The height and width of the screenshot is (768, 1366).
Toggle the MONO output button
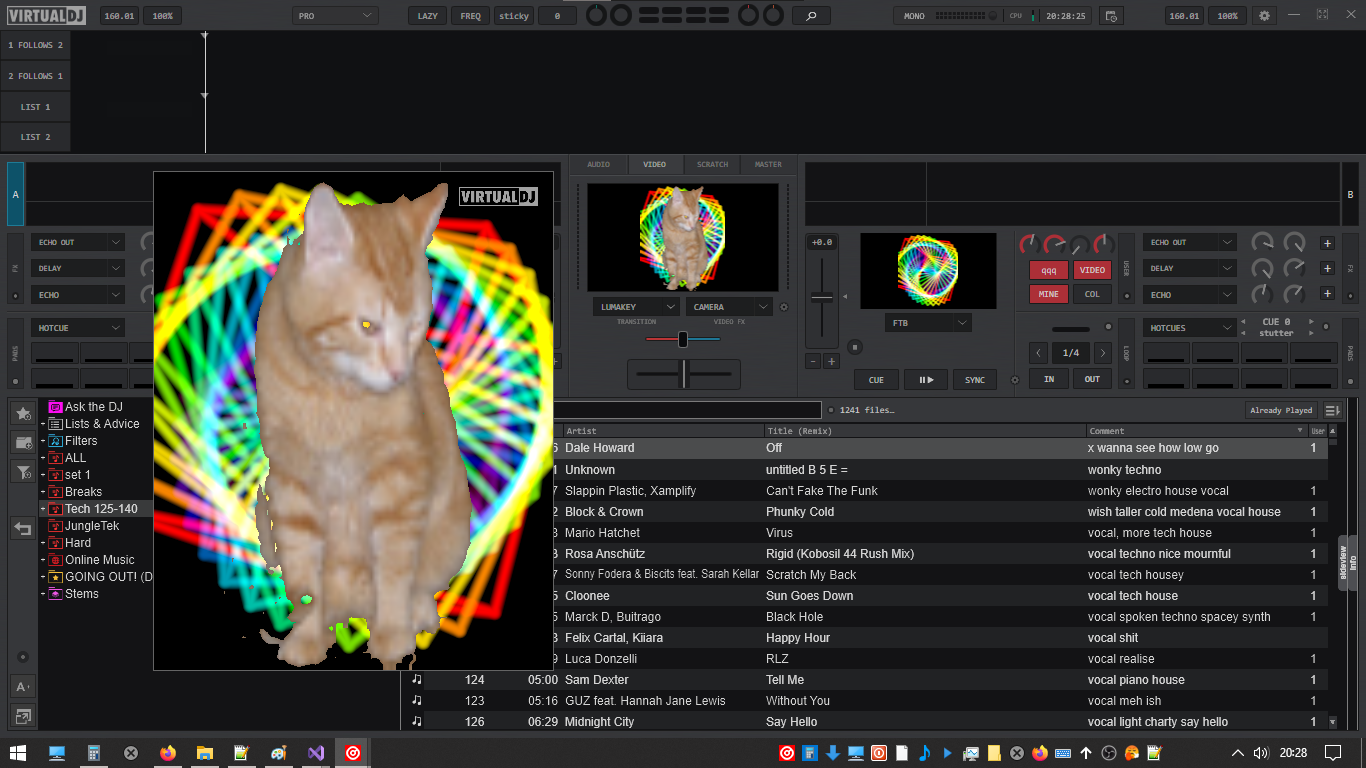tap(914, 16)
